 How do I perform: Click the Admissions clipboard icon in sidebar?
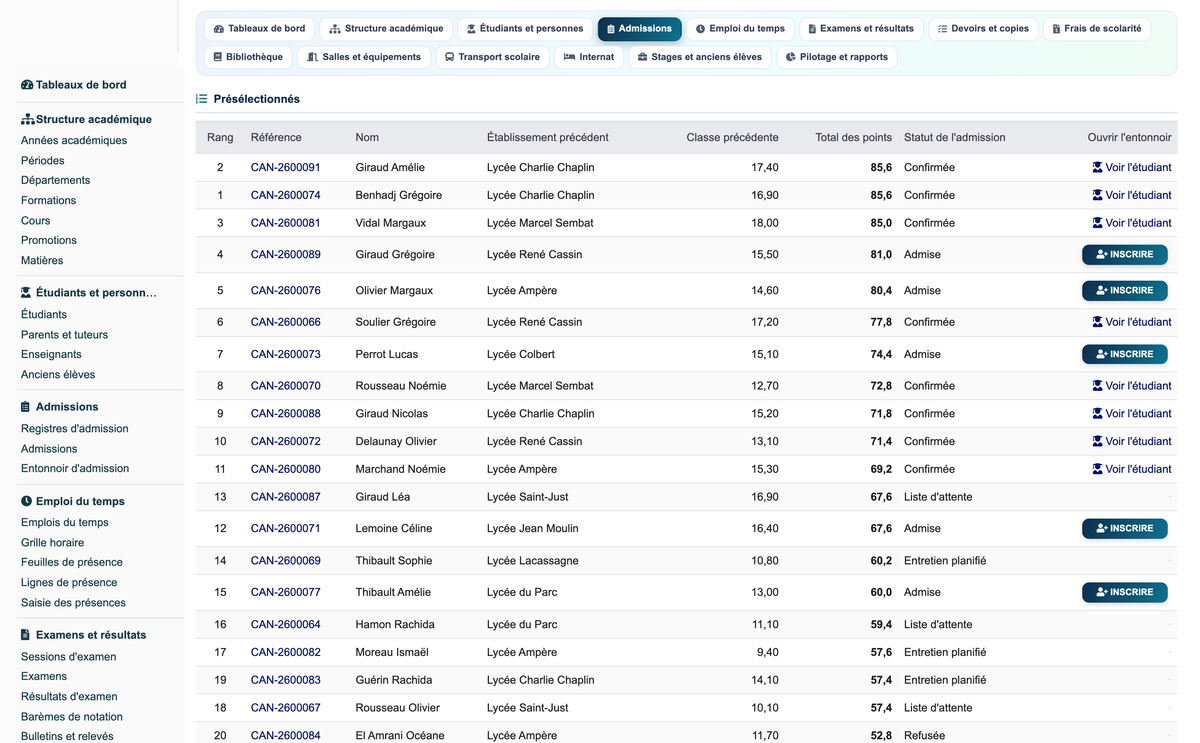click(x=26, y=407)
